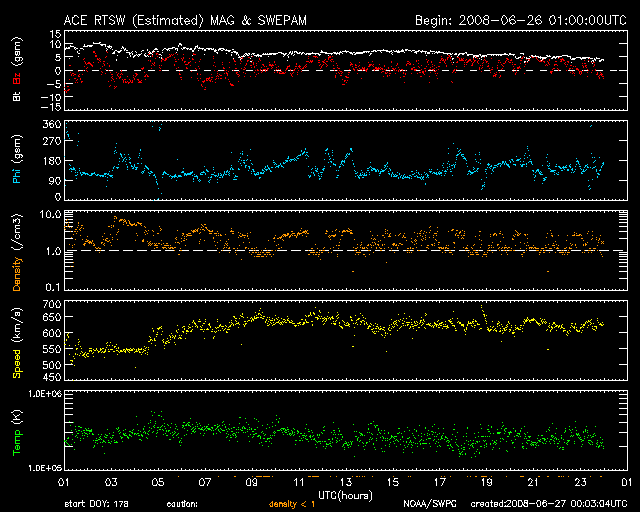Click the UTC(hours) x-axis title
The height and width of the screenshot is (512, 640).
pos(346,494)
